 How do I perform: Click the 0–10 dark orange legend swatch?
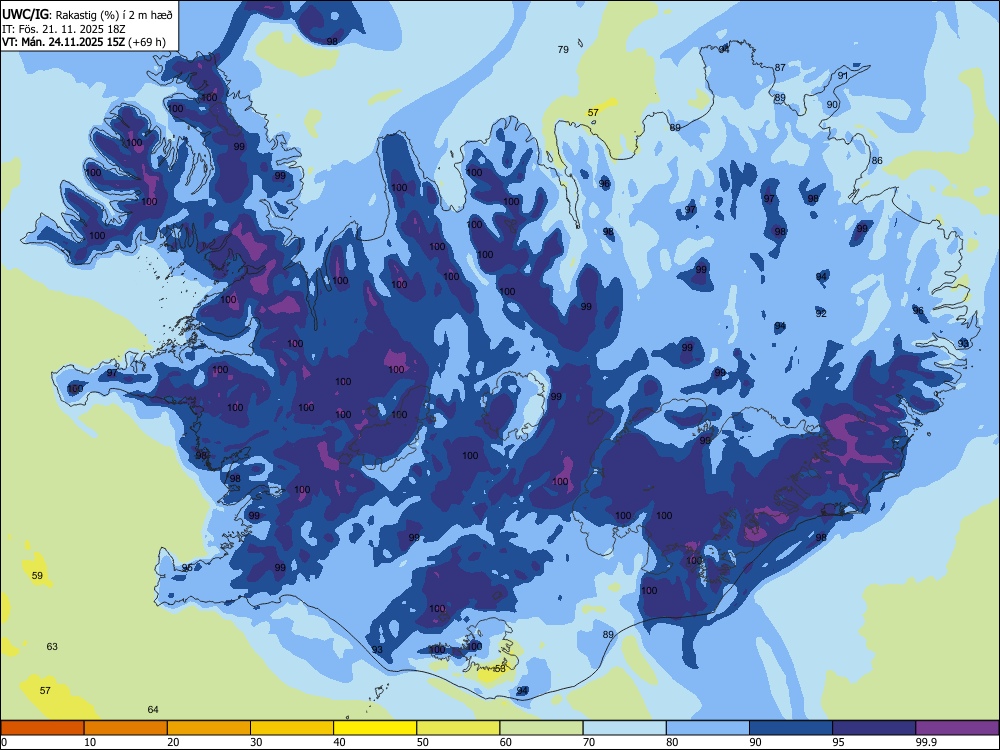(42, 728)
